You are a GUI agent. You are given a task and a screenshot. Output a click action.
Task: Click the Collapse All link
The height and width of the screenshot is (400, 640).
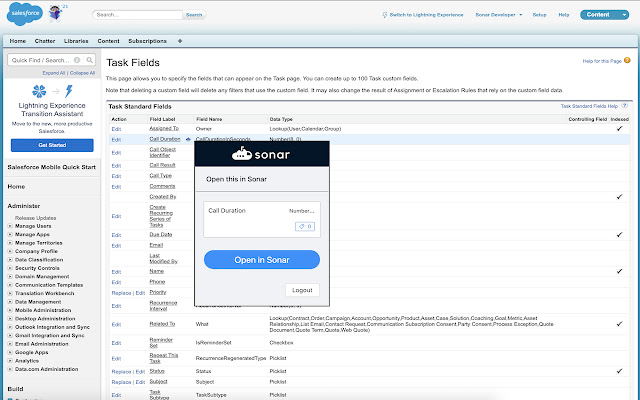point(82,73)
